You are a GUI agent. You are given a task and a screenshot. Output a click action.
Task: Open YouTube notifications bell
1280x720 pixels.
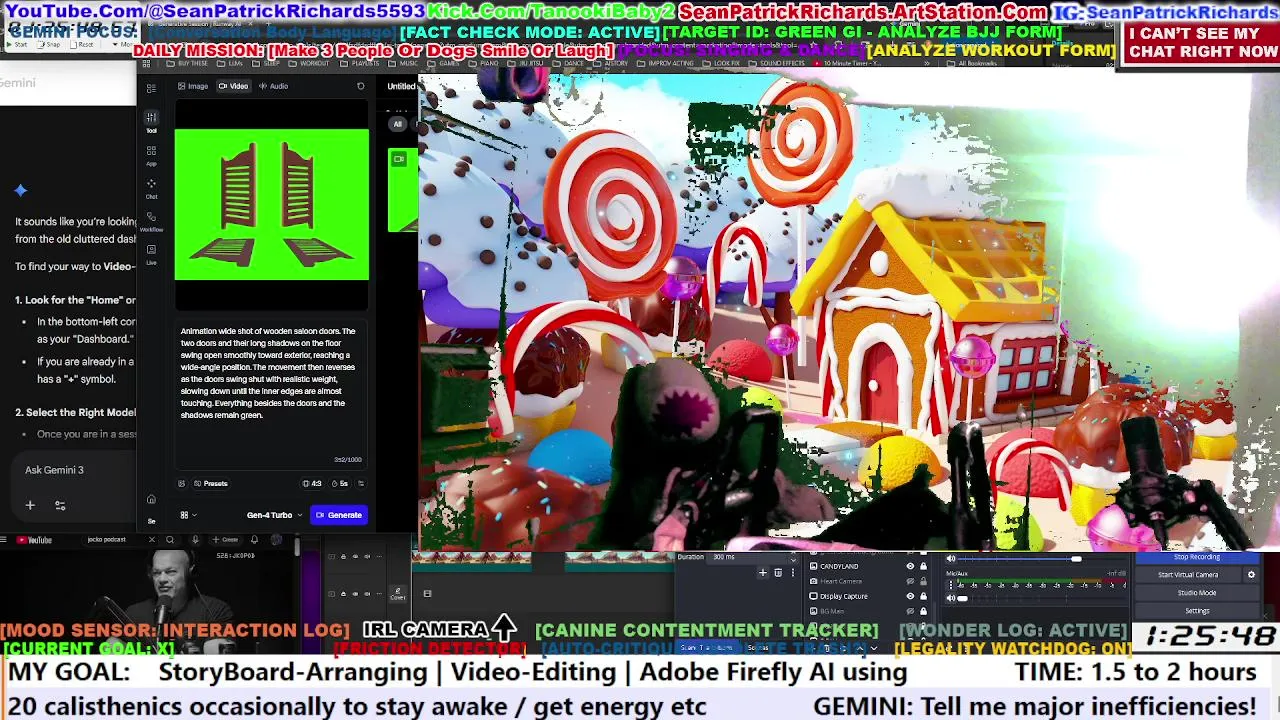click(x=254, y=540)
